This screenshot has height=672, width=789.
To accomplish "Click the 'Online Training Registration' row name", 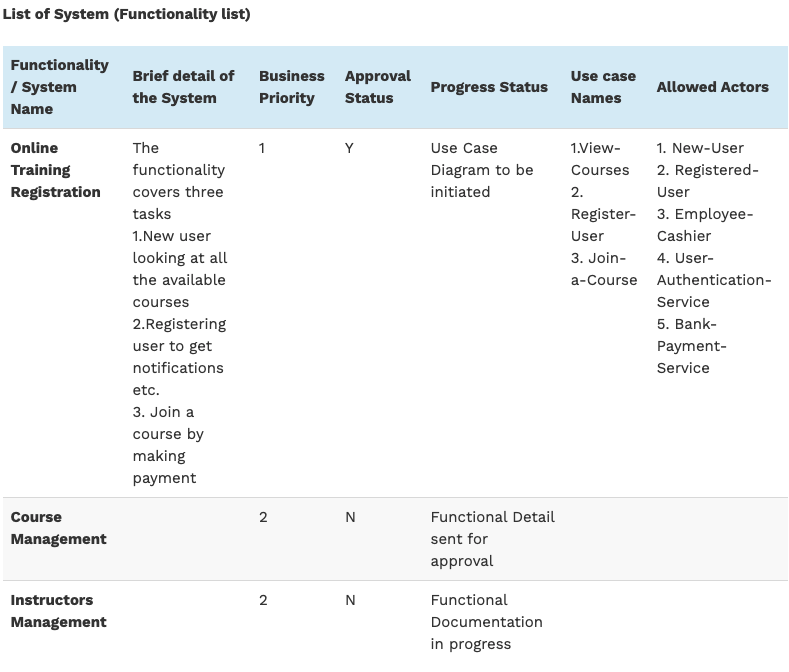I will coord(55,170).
